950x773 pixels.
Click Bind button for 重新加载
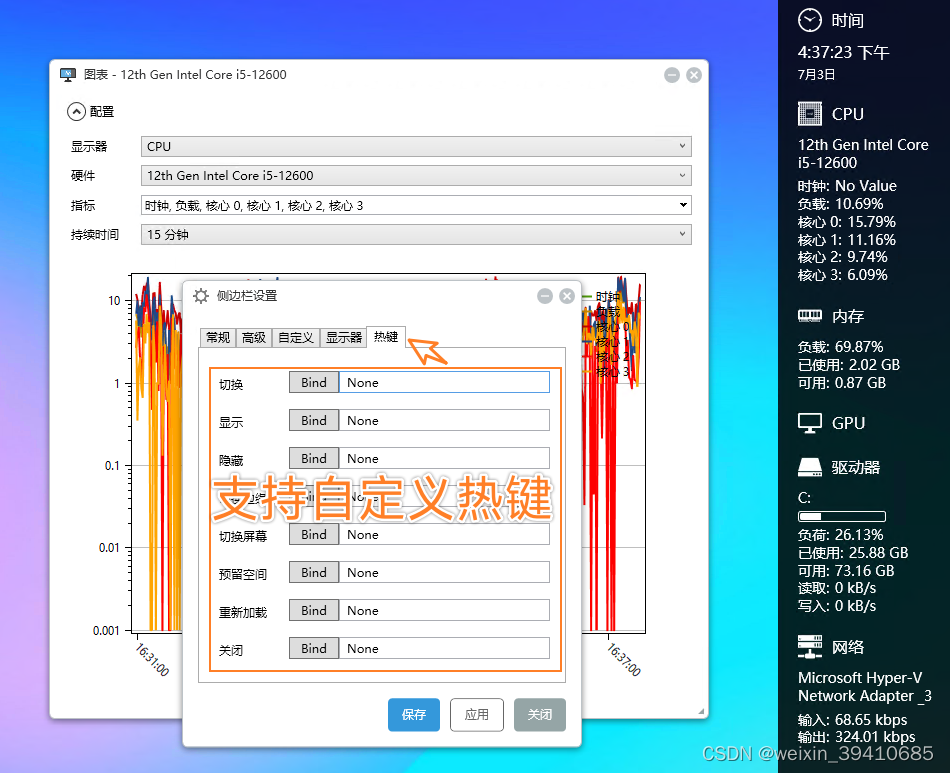click(x=314, y=611)
